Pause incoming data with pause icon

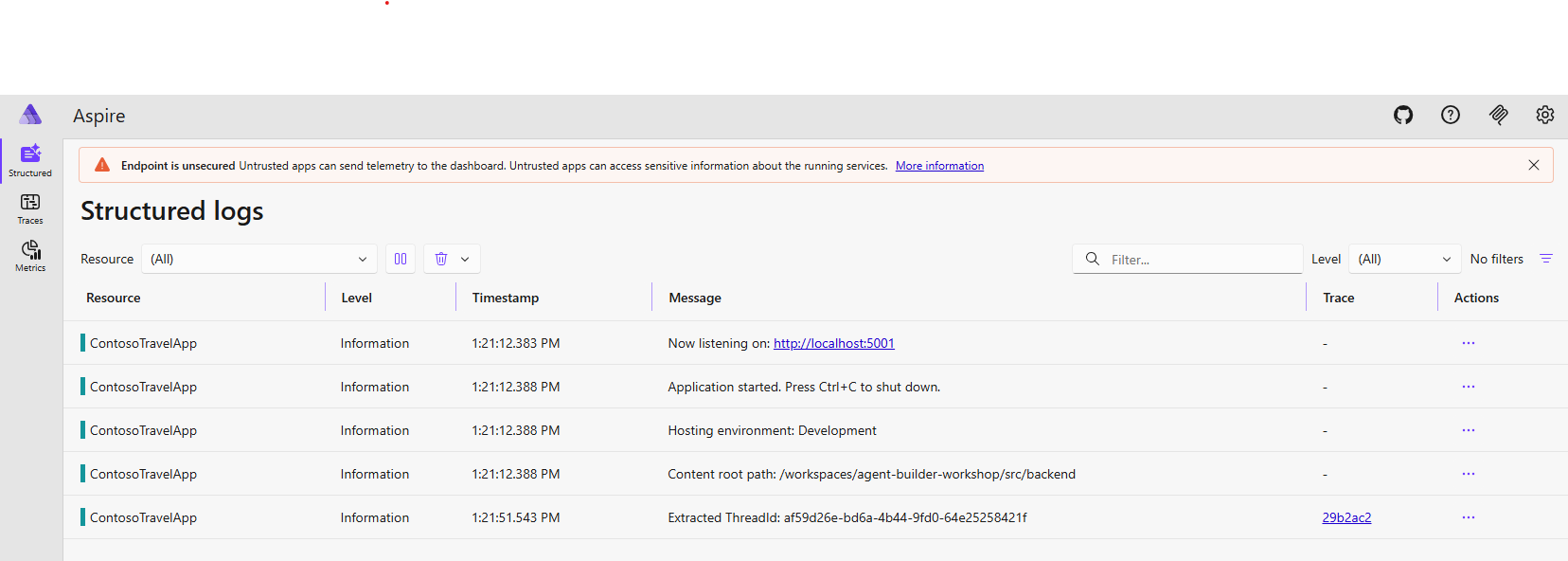pos(401,259)
